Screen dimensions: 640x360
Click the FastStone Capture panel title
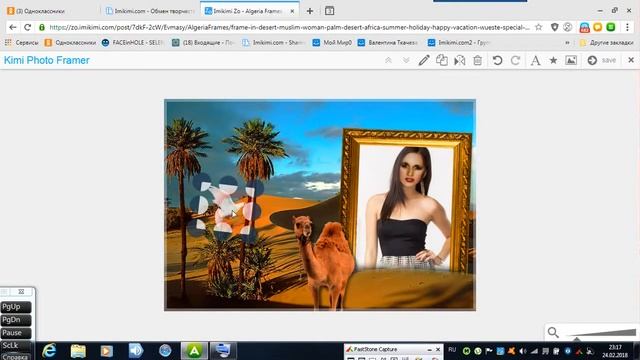tap(375, 349)
